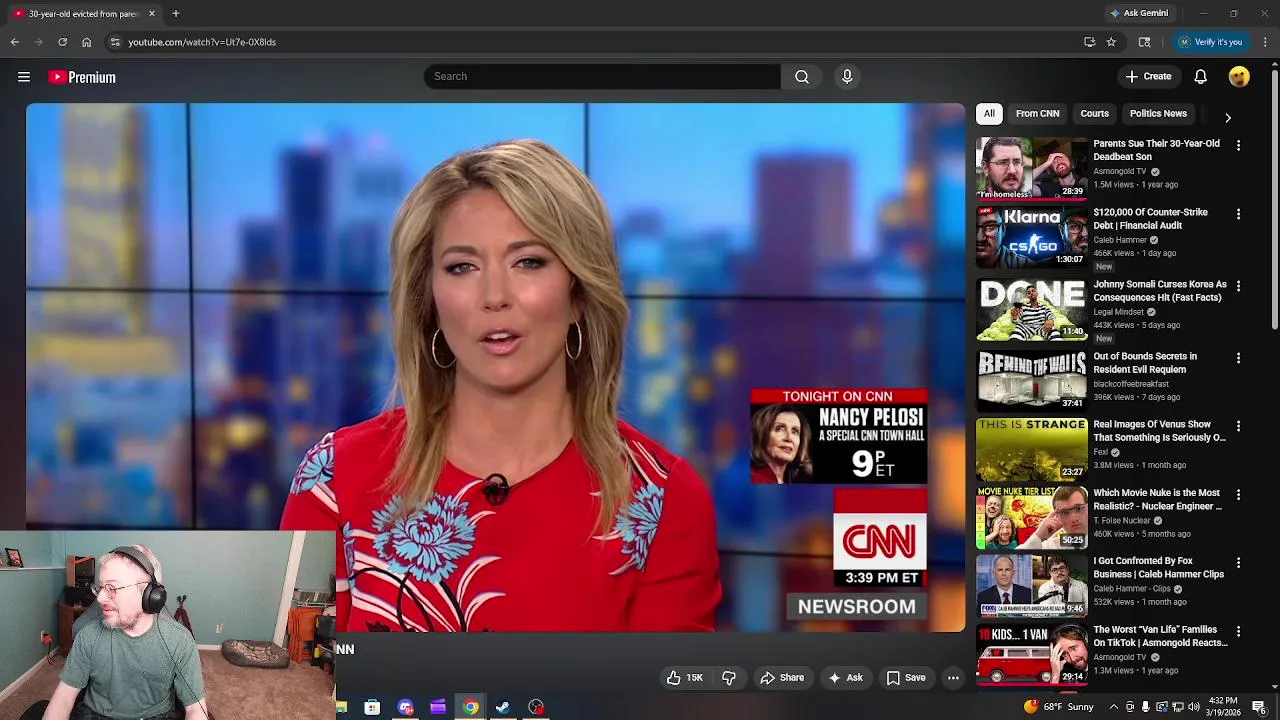Click the blackcoffeebreakfast channel name
Viewport: 1280px width, 720px height.
1130,384
